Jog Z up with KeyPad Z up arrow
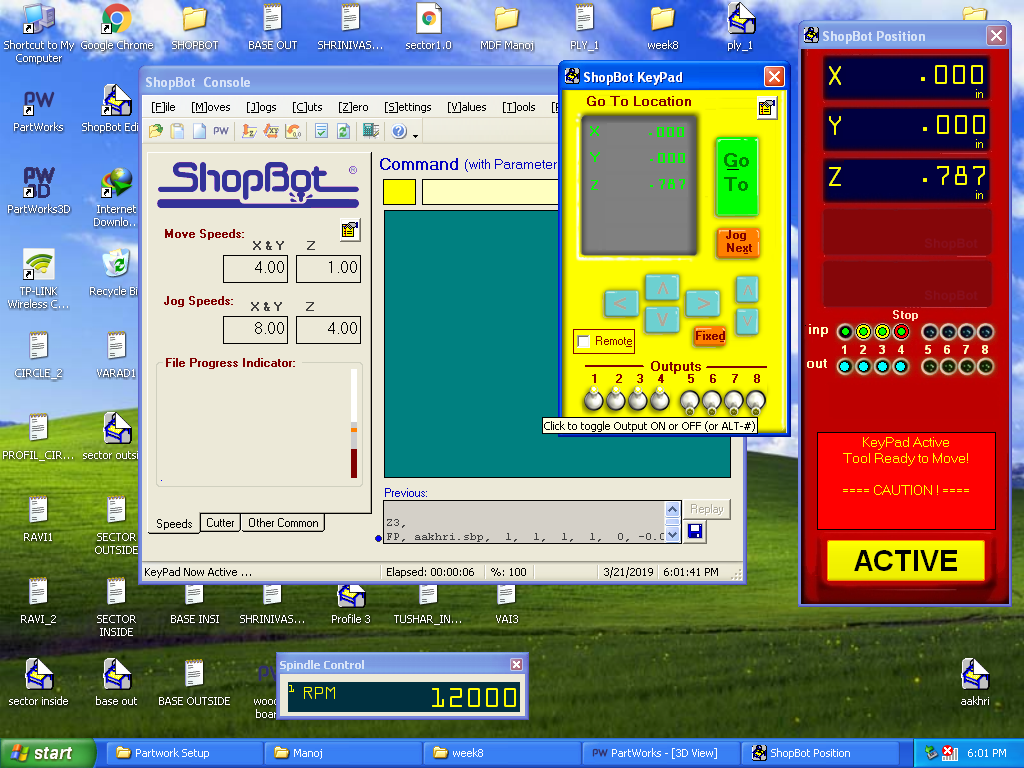1024x768 pixels. pyautogui.click(x=748, y=289)
